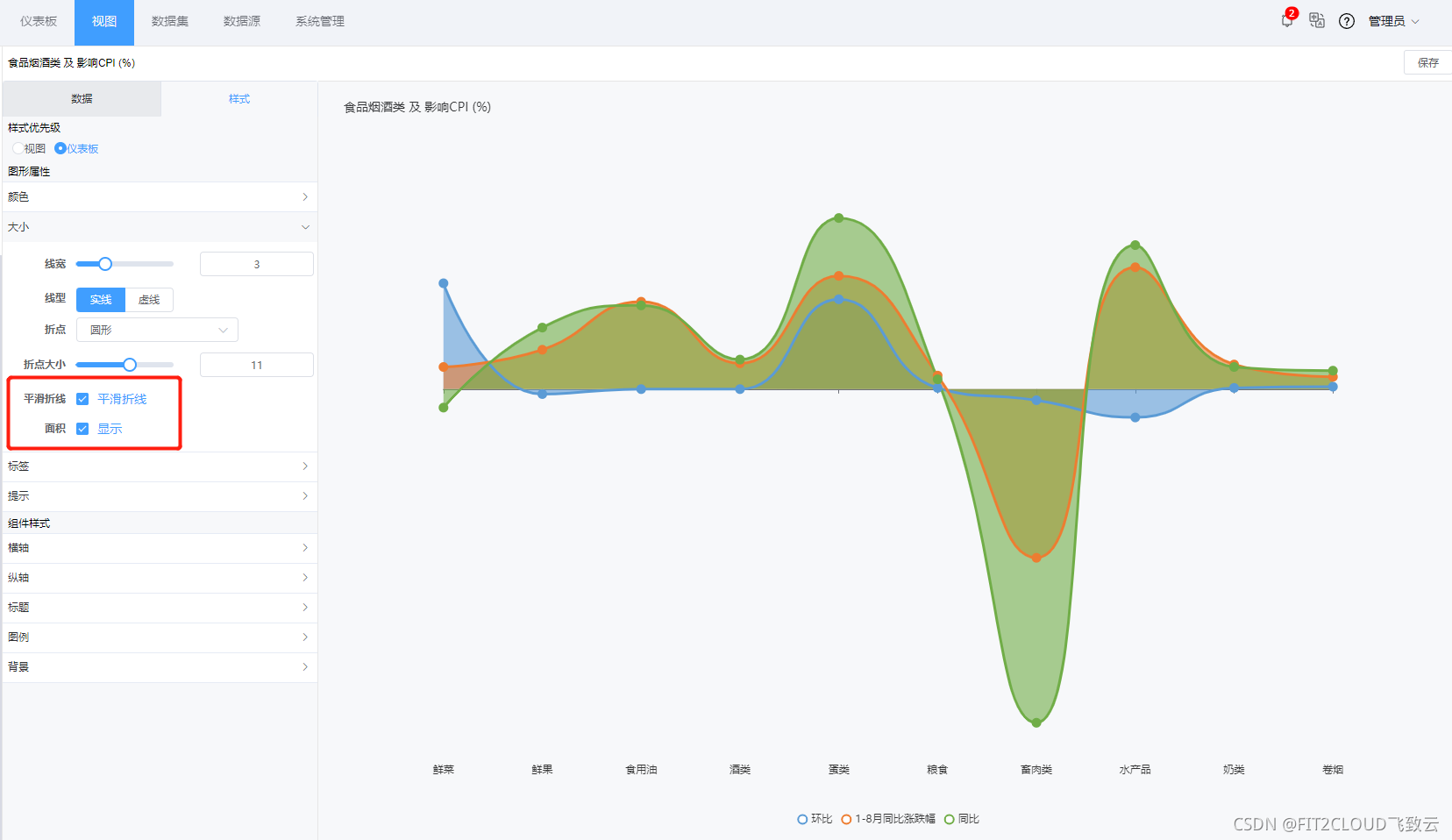Go to the 仪表板 menu
Image resolution: width=1452 pixels, height=840 pixels.
coord(39,21)
